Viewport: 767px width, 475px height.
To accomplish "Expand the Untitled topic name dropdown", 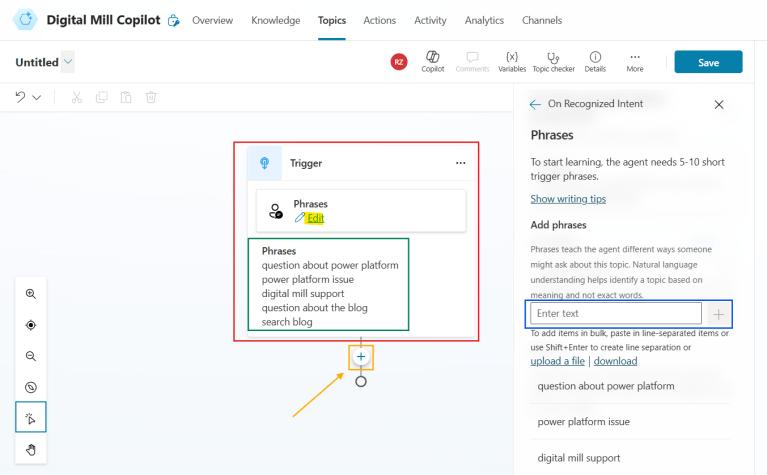I will [x=68, y=62].
